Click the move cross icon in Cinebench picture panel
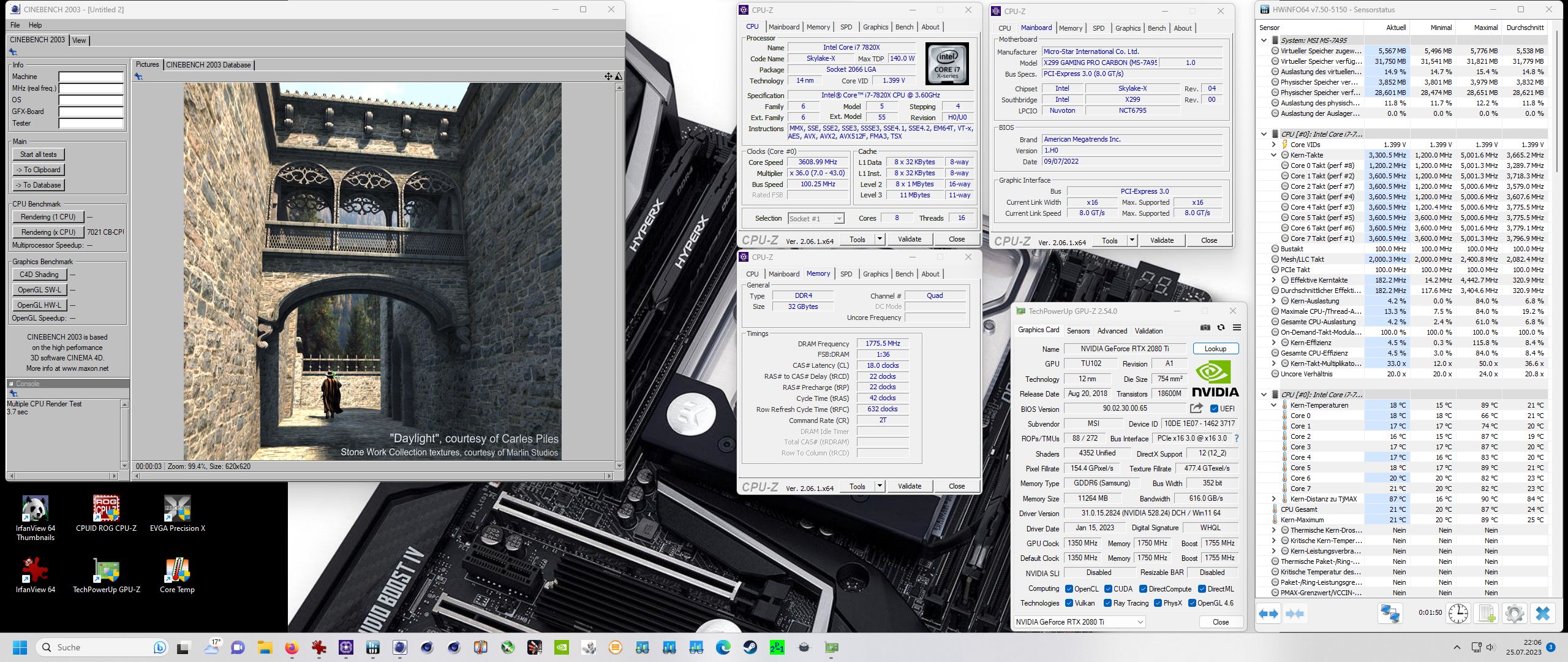The width and height of the screenshot is (1568, 662). click(608, 77)
